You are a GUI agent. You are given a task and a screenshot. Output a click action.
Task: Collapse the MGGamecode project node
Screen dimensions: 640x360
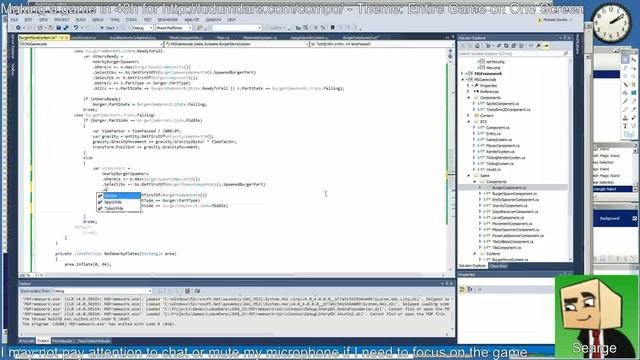coord(462,80)
